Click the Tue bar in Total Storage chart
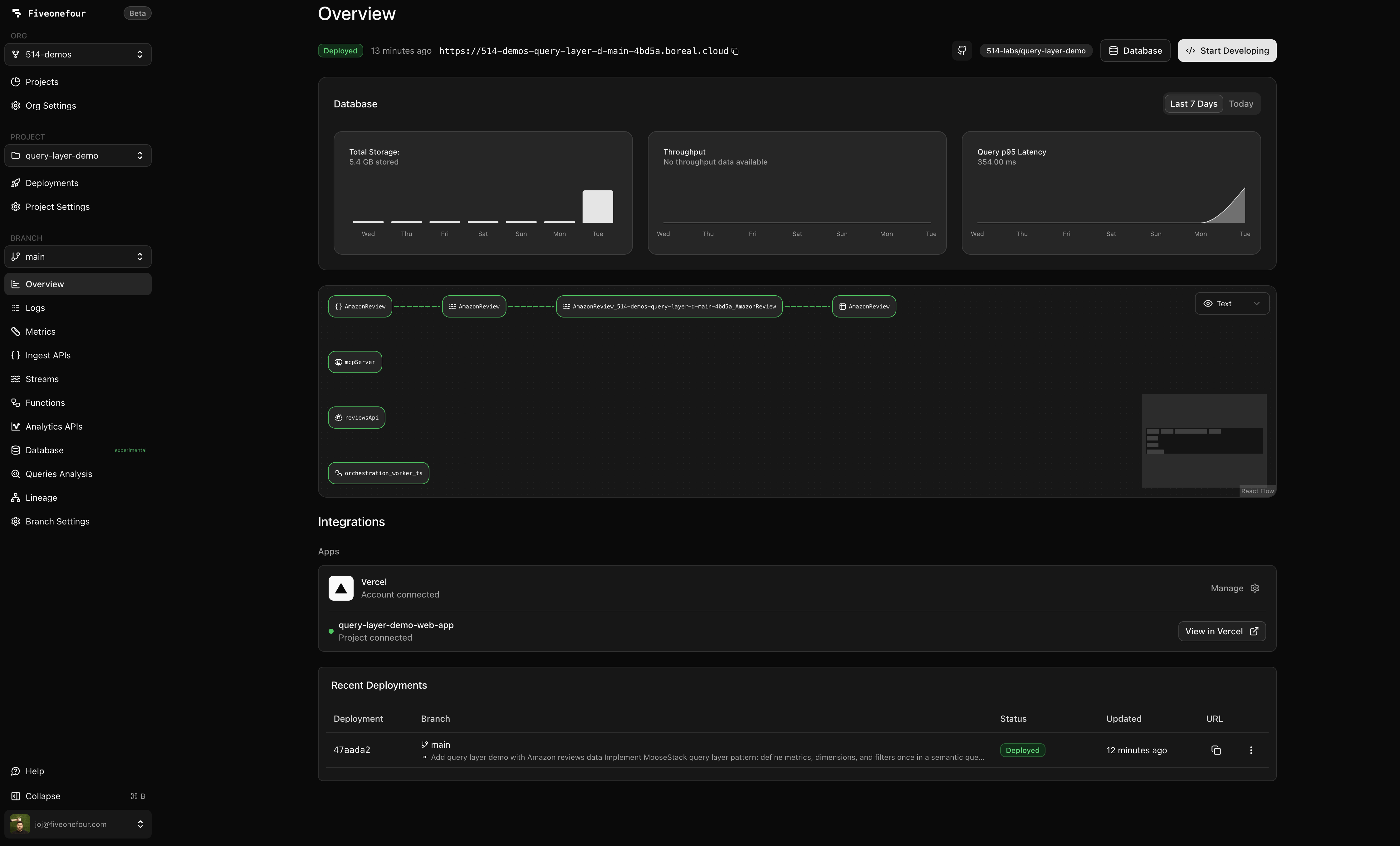The height and width of the screenshot is (846, 1400). point(597,206)
